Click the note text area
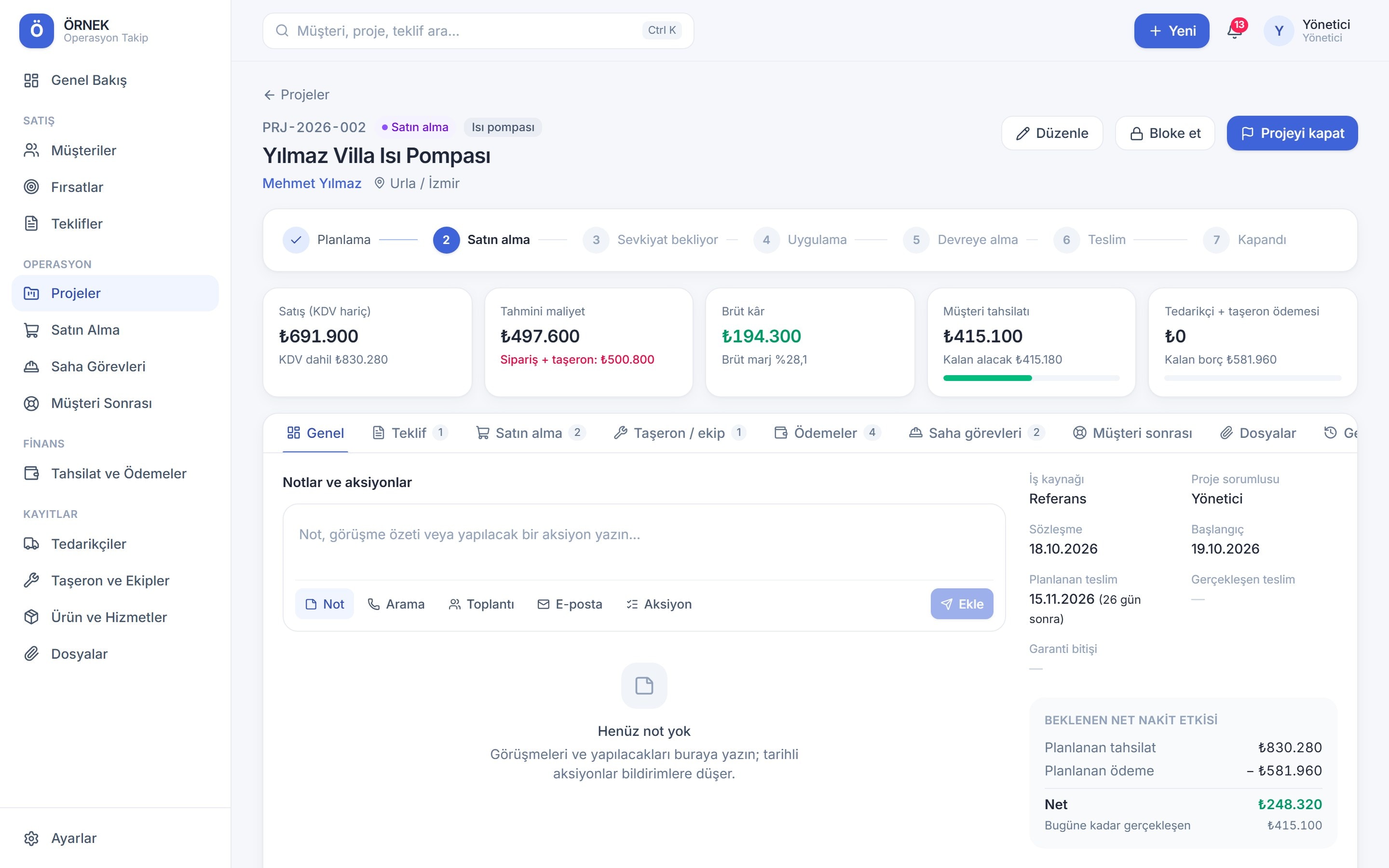 coord(644,543)
